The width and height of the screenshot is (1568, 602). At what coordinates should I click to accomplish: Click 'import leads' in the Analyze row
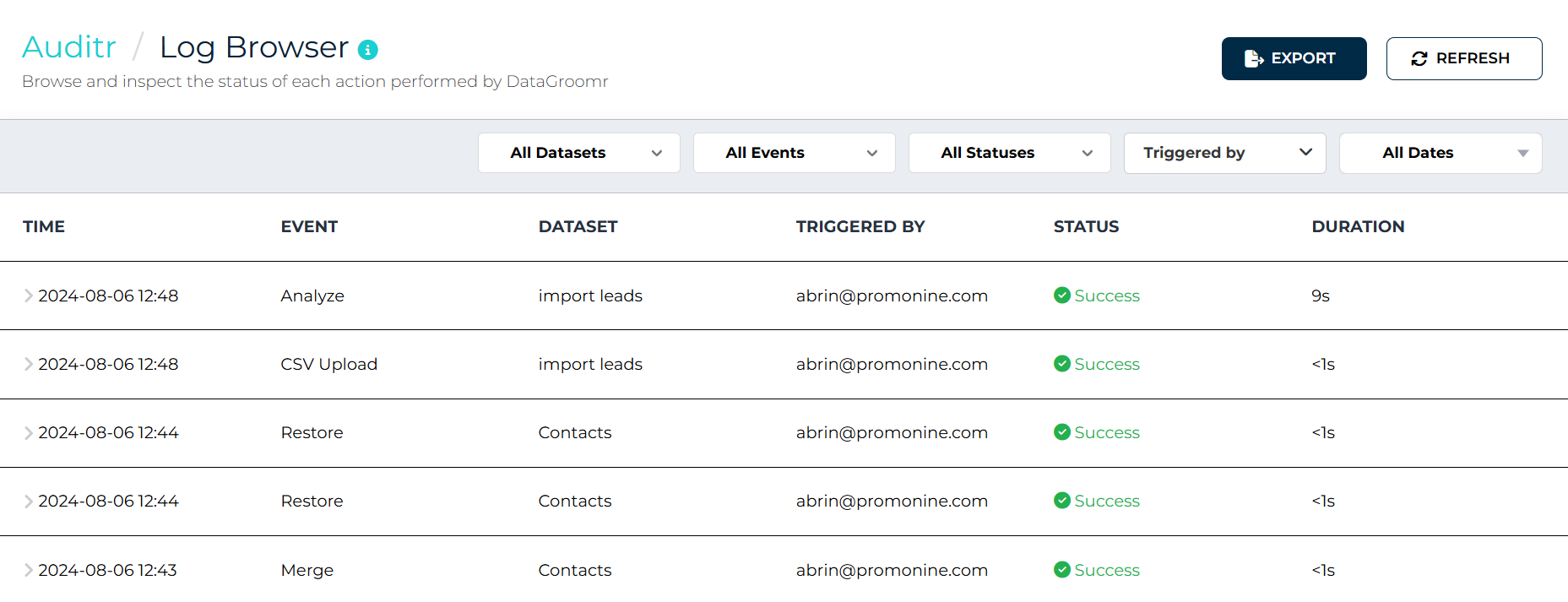click(590, 296)
